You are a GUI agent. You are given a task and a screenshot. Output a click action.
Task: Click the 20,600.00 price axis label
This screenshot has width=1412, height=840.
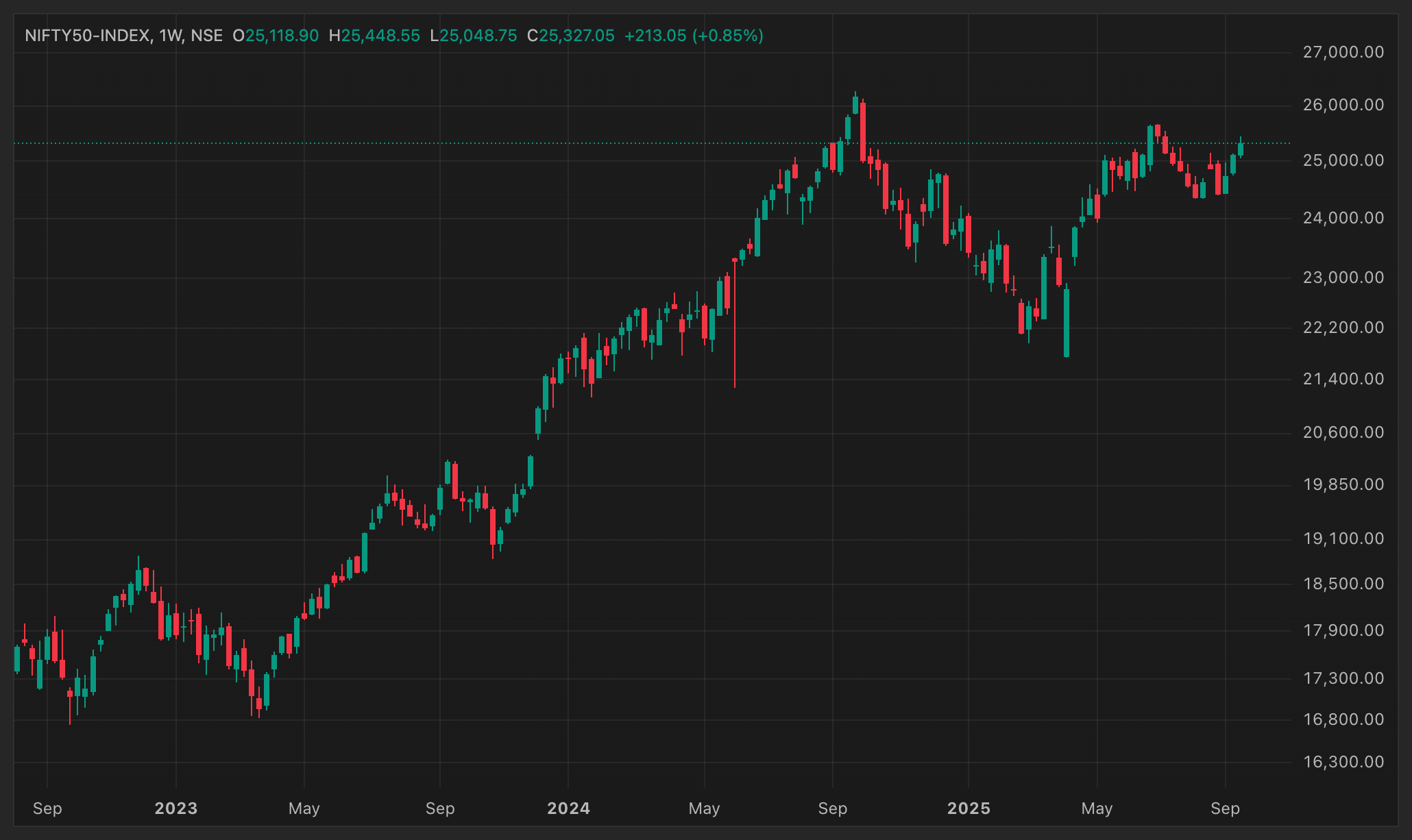coord(1343,432)
